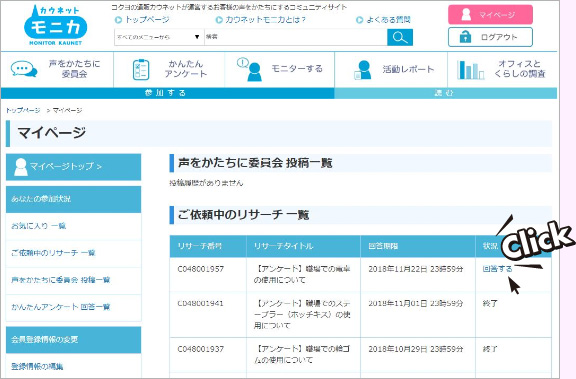Click 会員登録情報の変更 sidebar header
Viewport: 576px width, 379px height.
point(73,340)
